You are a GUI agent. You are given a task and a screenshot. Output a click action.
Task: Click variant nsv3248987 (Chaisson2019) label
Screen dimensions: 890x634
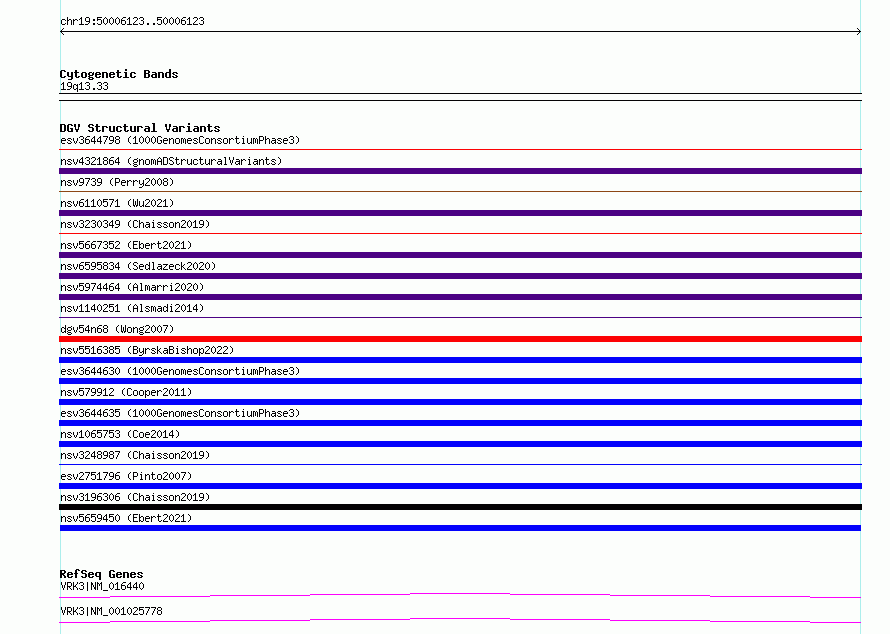[x=135, y=455]
